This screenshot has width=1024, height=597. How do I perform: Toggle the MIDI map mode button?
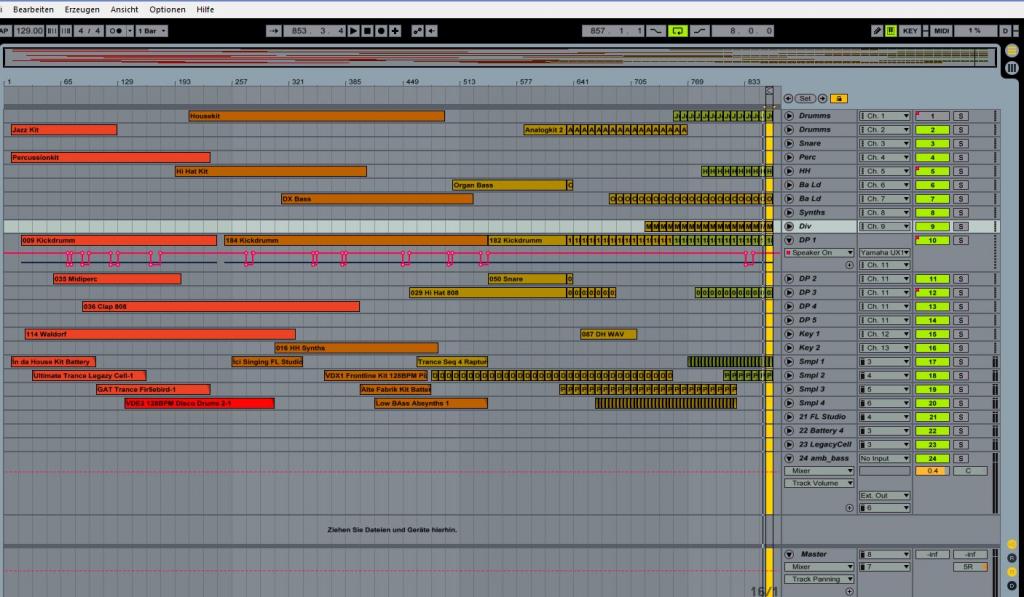pyautogui.click(x=941, y=31)
